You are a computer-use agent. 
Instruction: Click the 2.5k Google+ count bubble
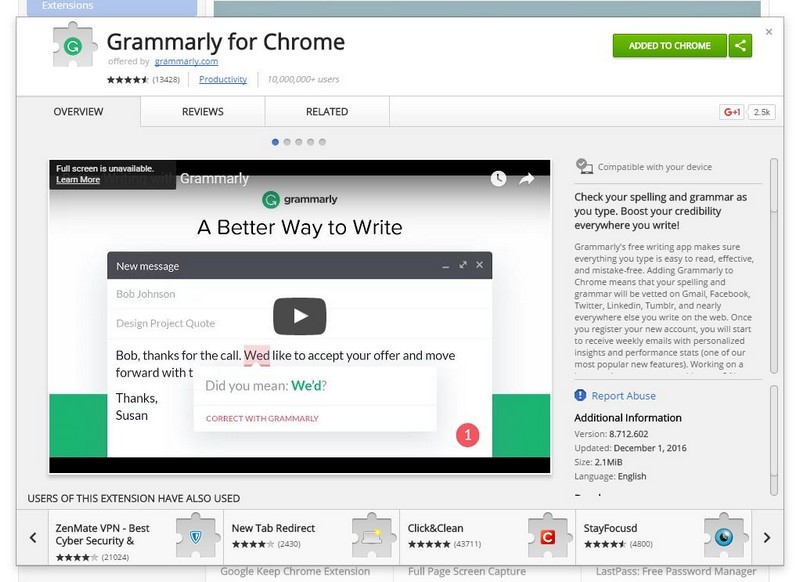762,112
